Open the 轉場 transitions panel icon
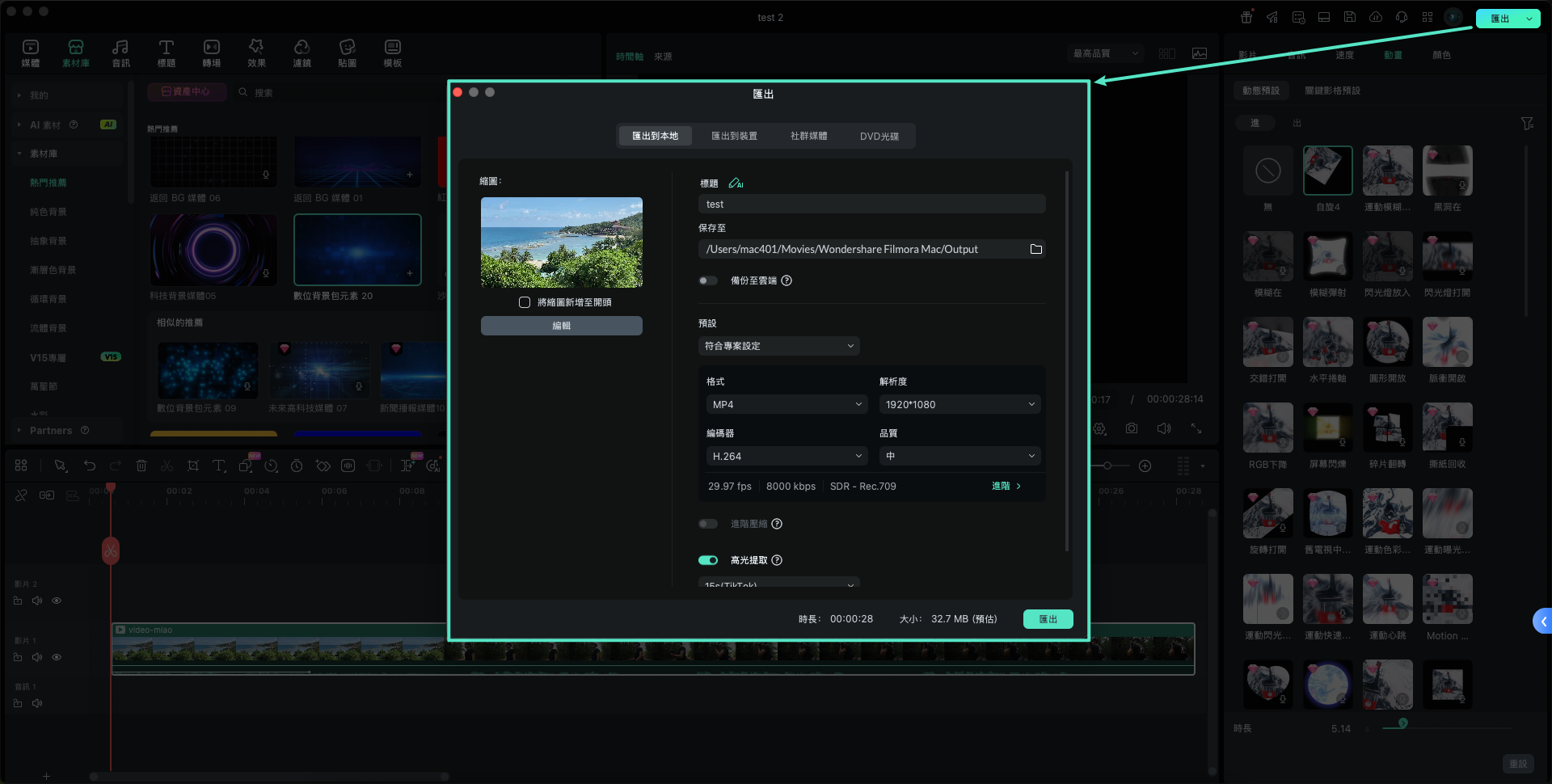This screenshot has height=784, width=1552. (x=211, y=53)
